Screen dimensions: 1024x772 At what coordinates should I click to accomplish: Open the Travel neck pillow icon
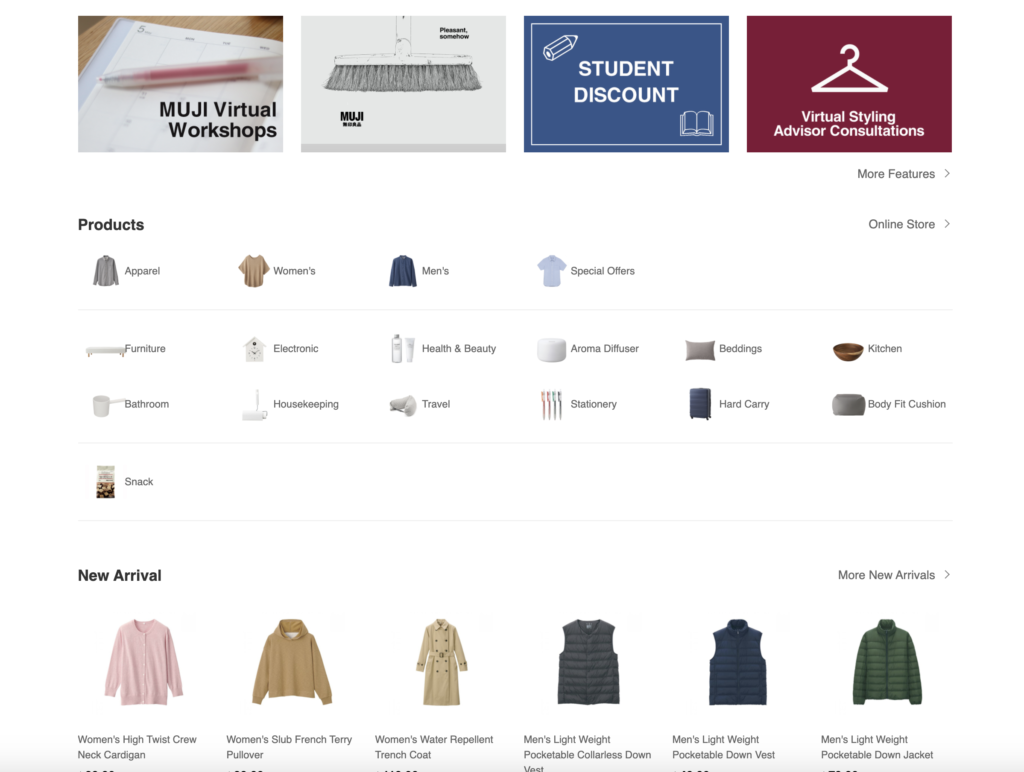pos(403,405)
